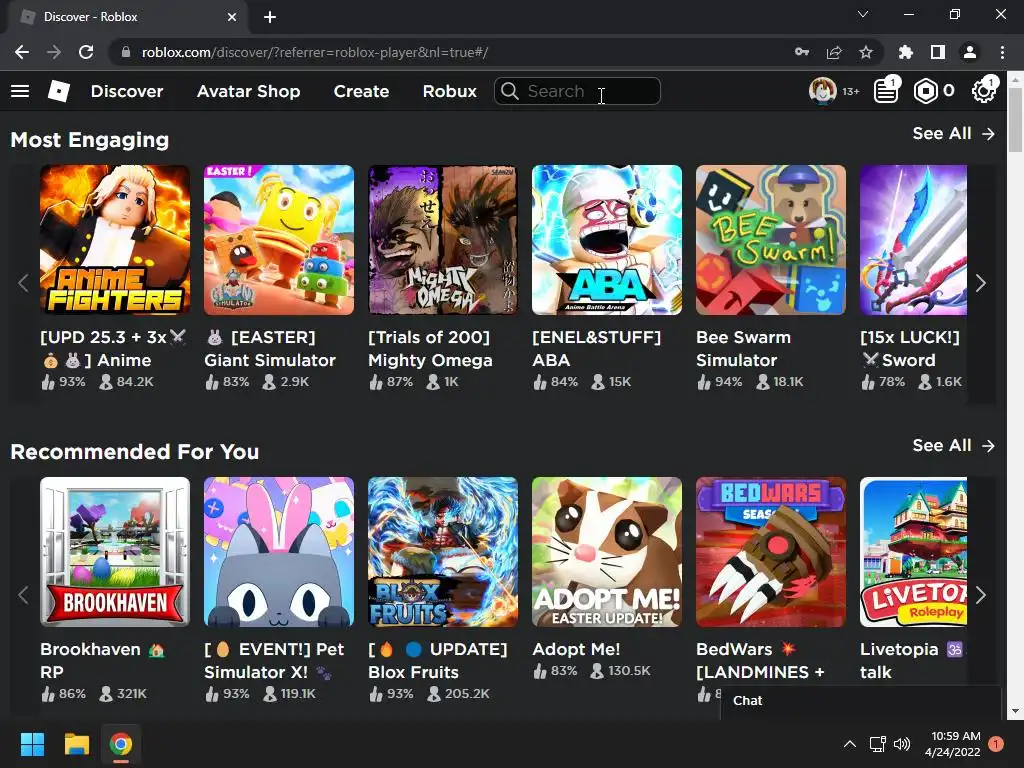
Task: Click the search magnifier icon
Action: tap(510, 91)
